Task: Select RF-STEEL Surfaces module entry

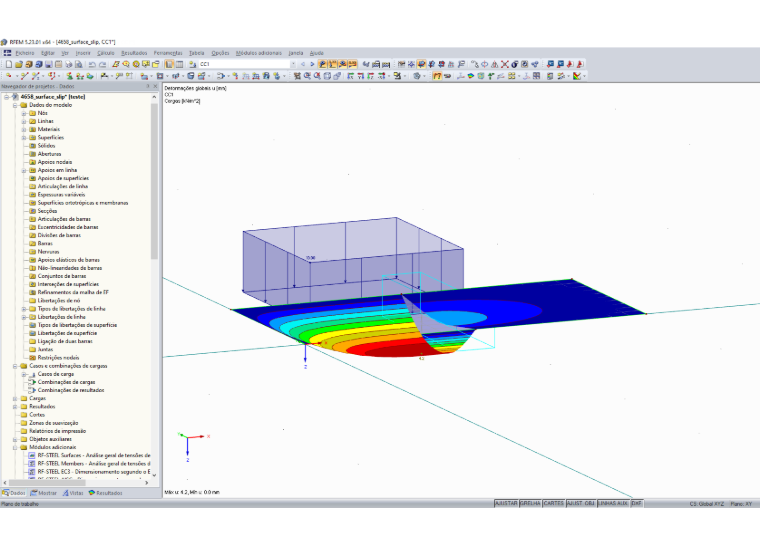Action: [94, 455]
